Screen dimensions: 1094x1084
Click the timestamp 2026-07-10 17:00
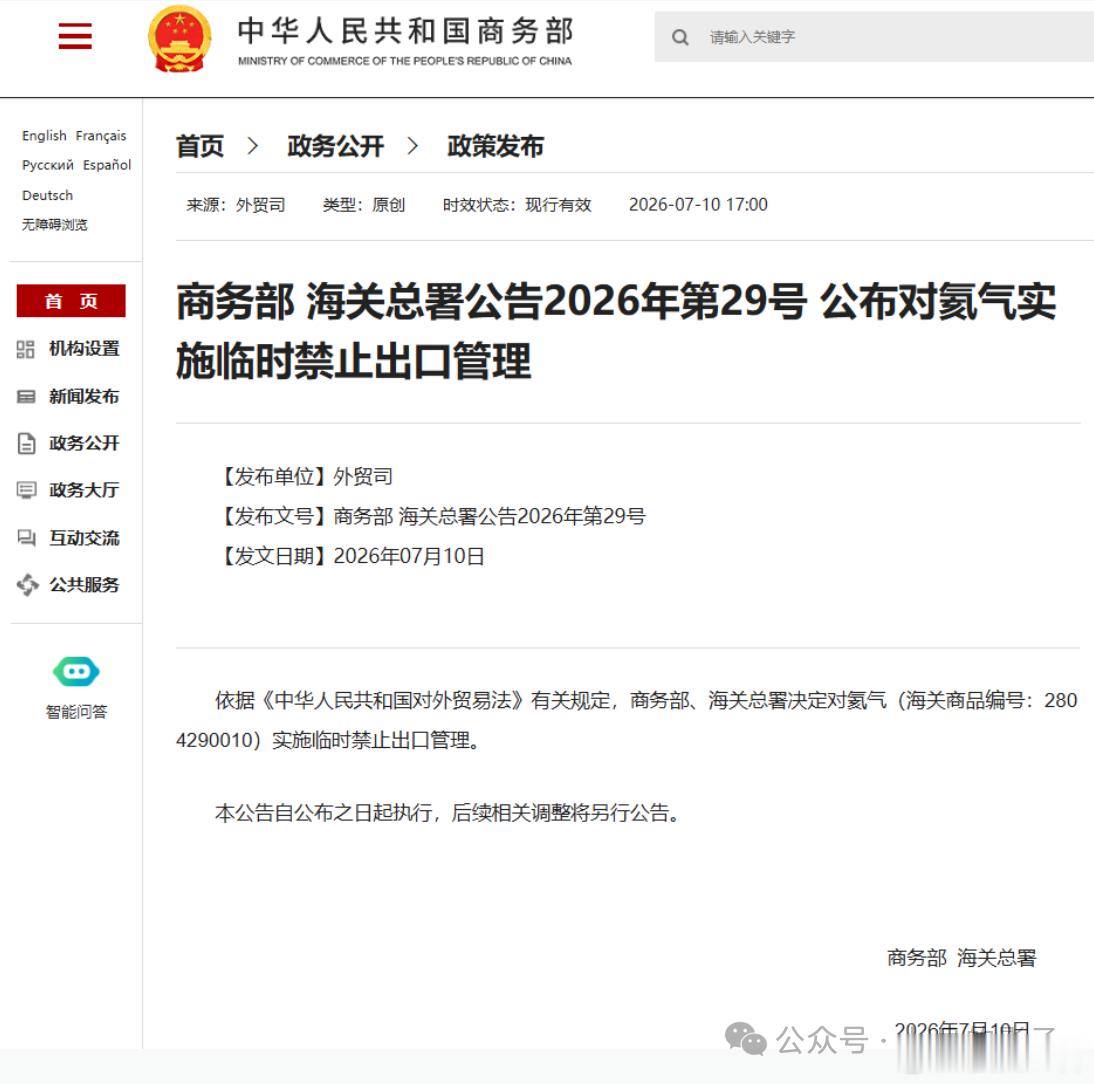[x=698, y=204]
